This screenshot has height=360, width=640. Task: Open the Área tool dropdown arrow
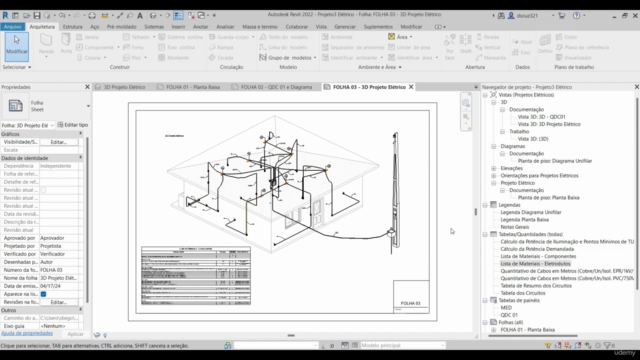coord(411,37)
